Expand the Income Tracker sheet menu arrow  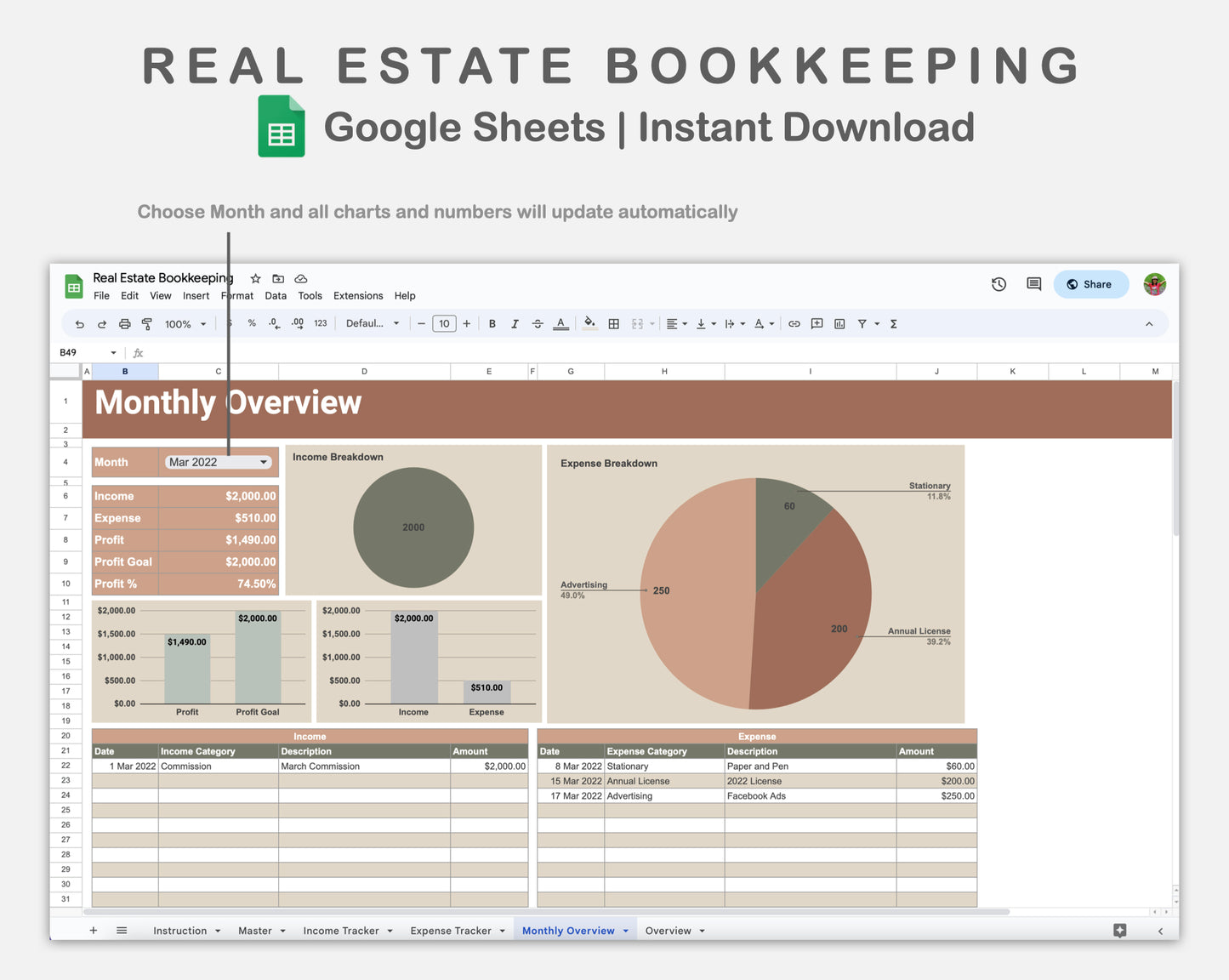click(x=390, y=930)
